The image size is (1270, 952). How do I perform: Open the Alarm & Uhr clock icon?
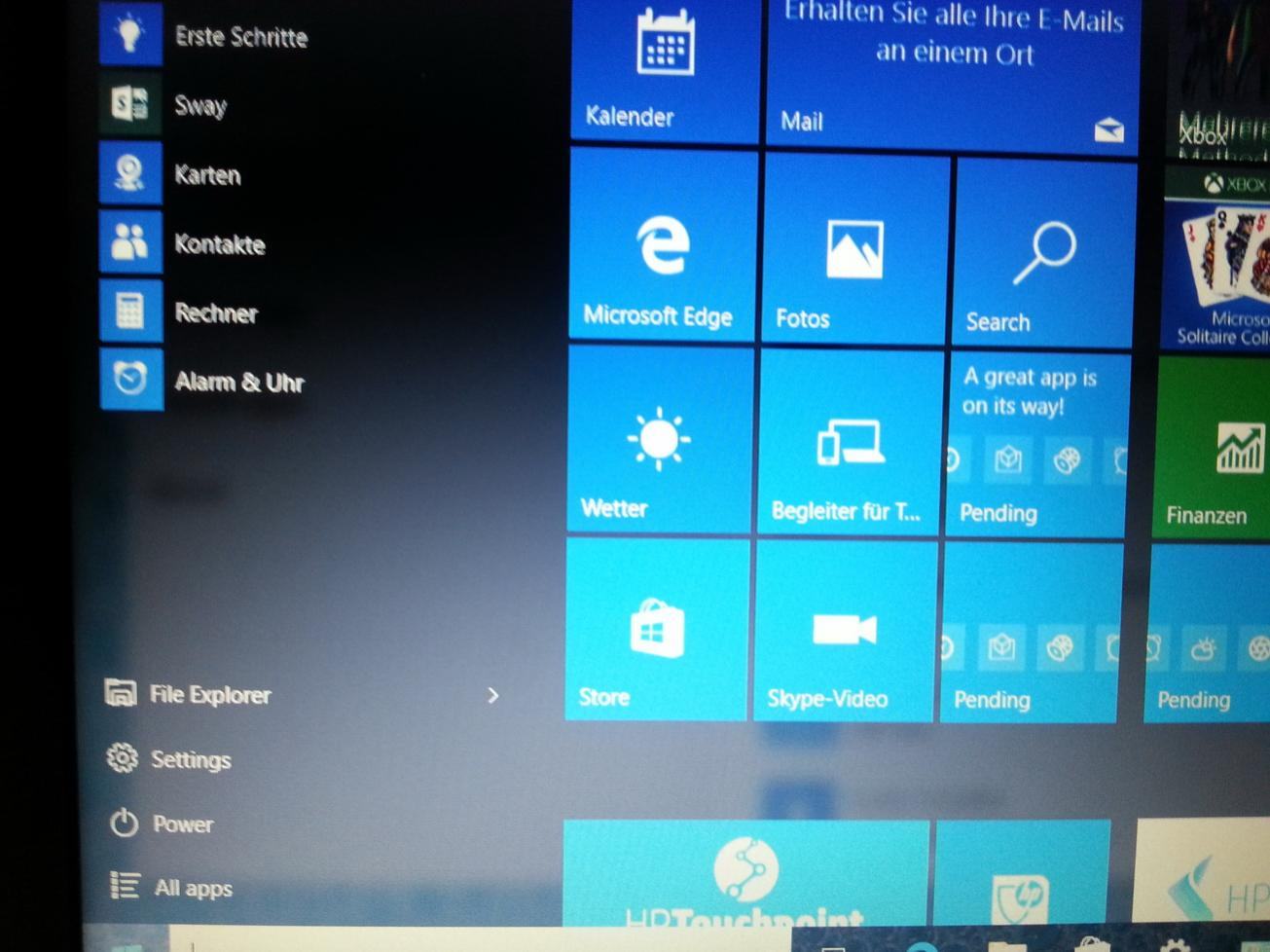[130, 380]
